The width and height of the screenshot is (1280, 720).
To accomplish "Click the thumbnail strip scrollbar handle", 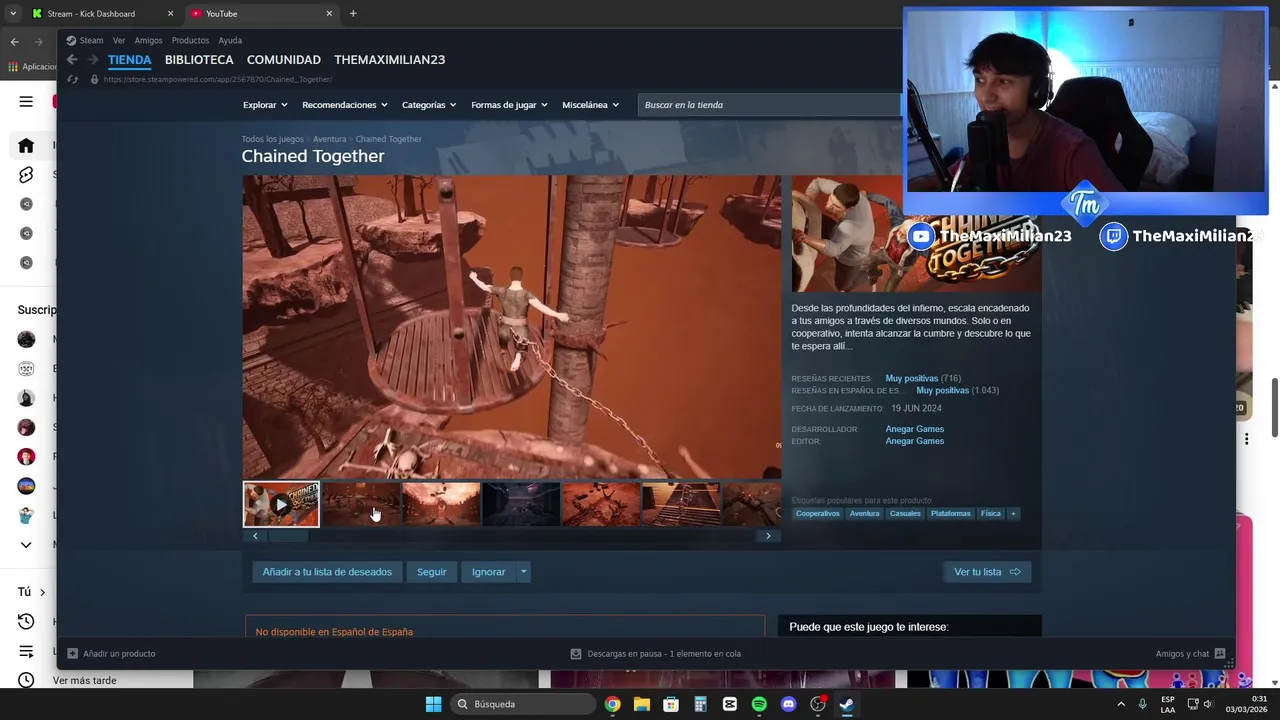I will pyautogui.click(x=288, y=536).
